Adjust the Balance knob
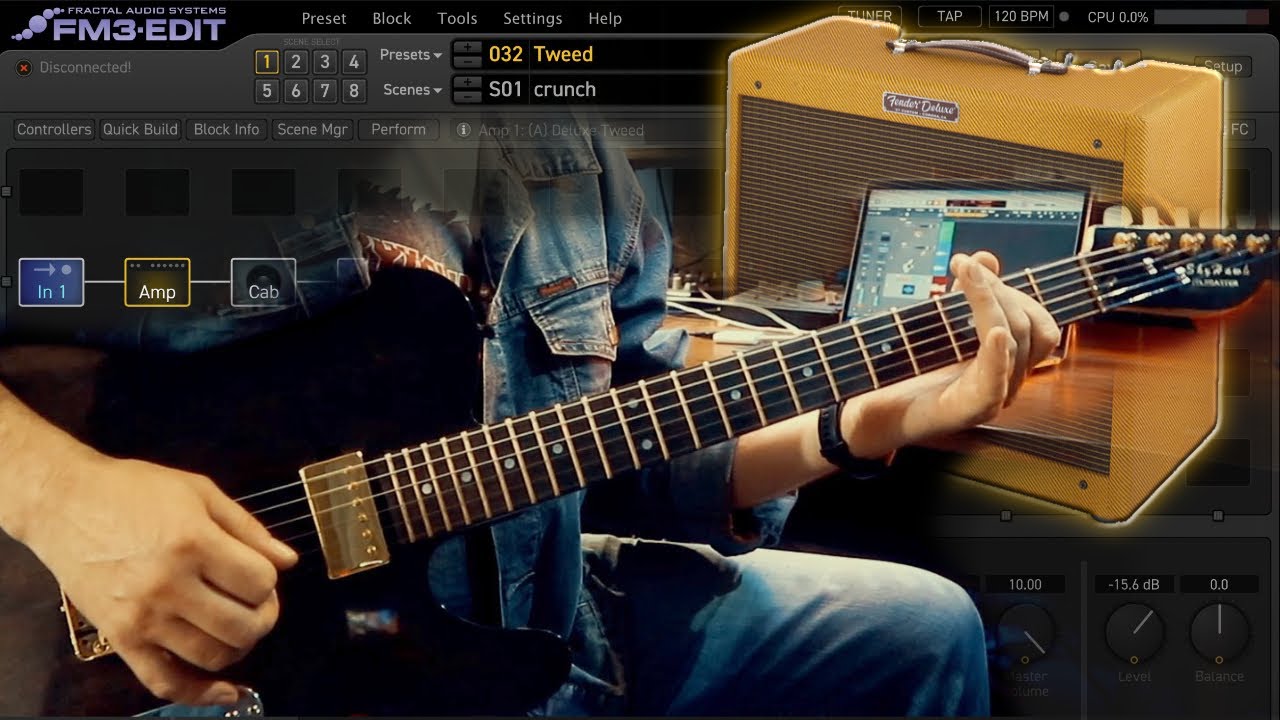1280x720 pixels. coord(1219,632)
